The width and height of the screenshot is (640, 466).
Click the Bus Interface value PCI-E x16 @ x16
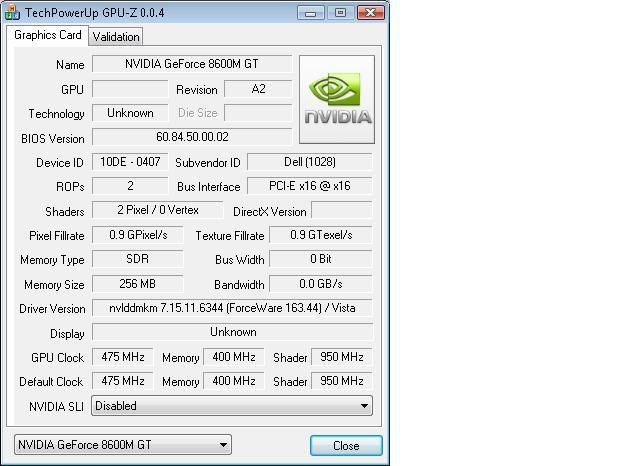point(310,186)
